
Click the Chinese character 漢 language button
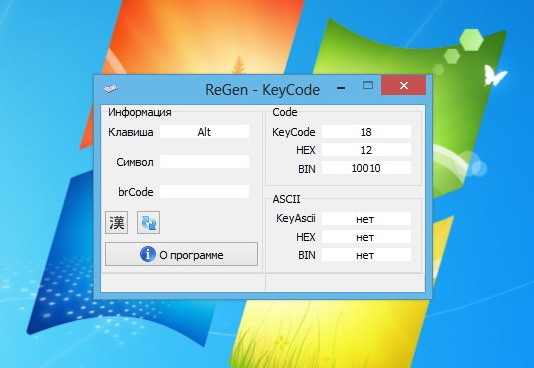[116, 223]
